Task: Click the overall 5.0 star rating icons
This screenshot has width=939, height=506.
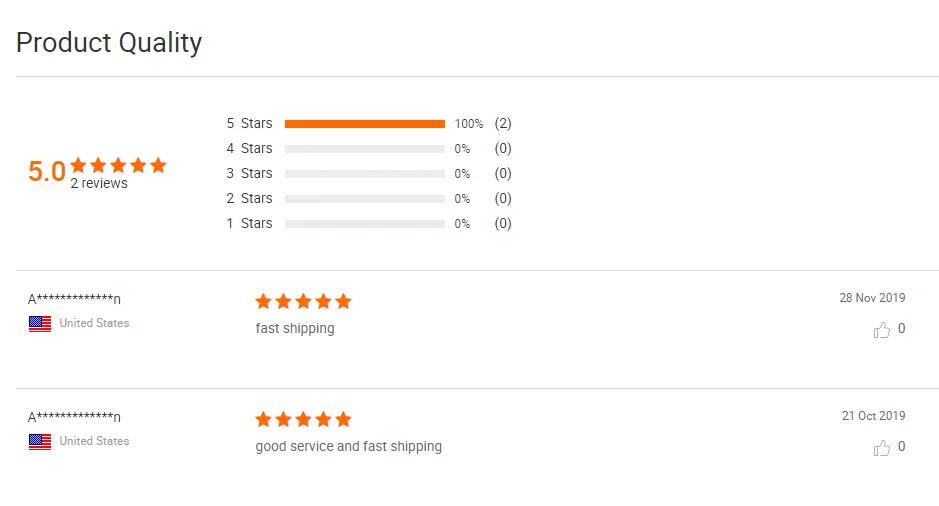Action: (118, 166)
